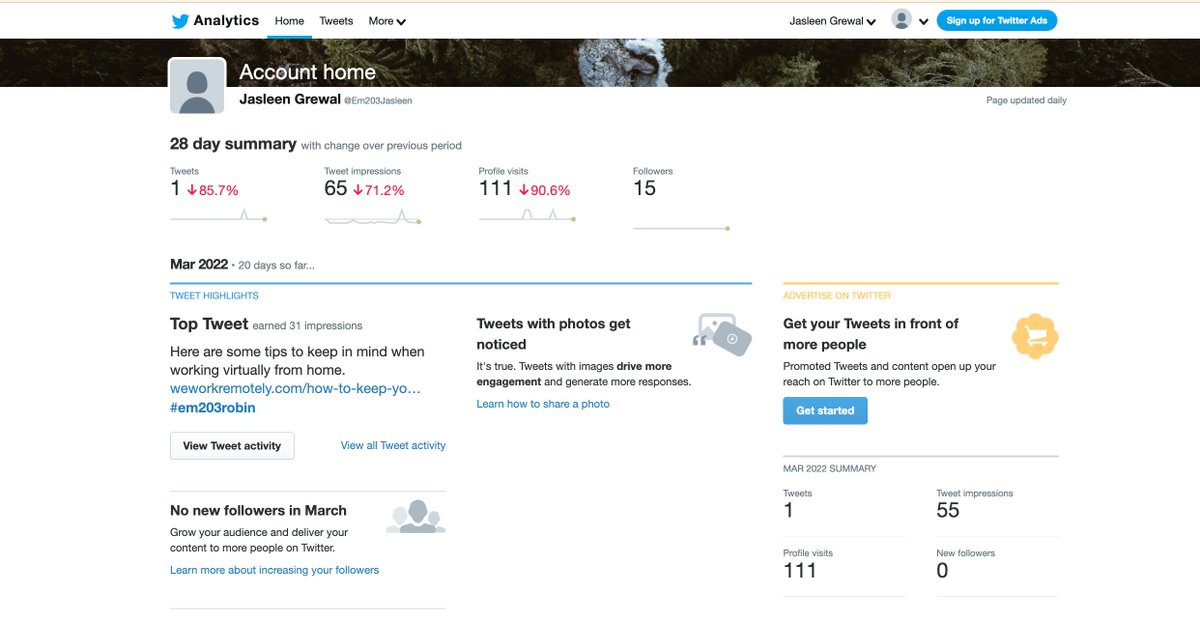Click the account avatar icon in header
The height and width of the screenshot is (621, 1200).
[902, 20]
